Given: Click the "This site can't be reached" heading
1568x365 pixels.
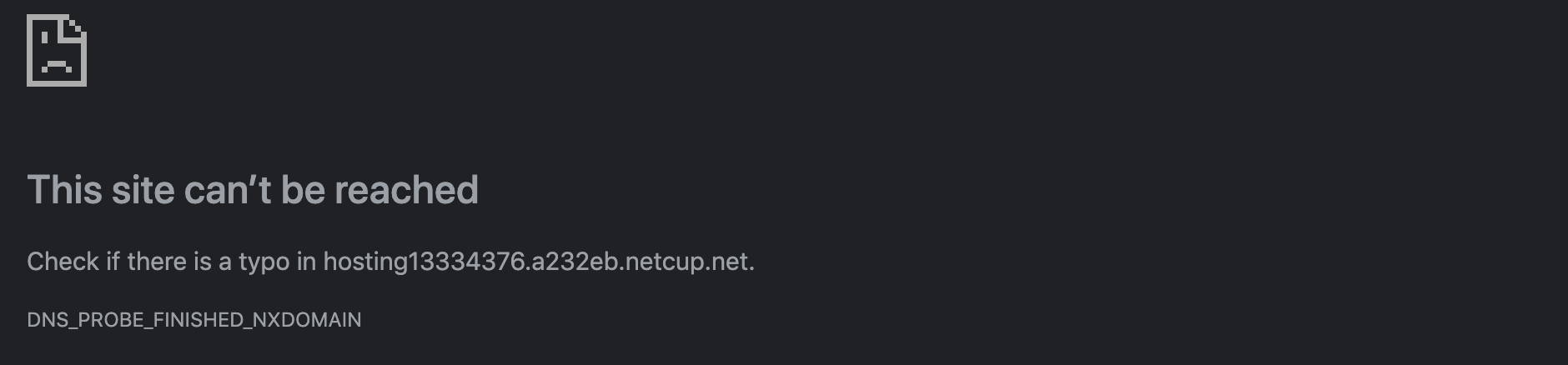Looking at the screenshot, I should point(253,190).
